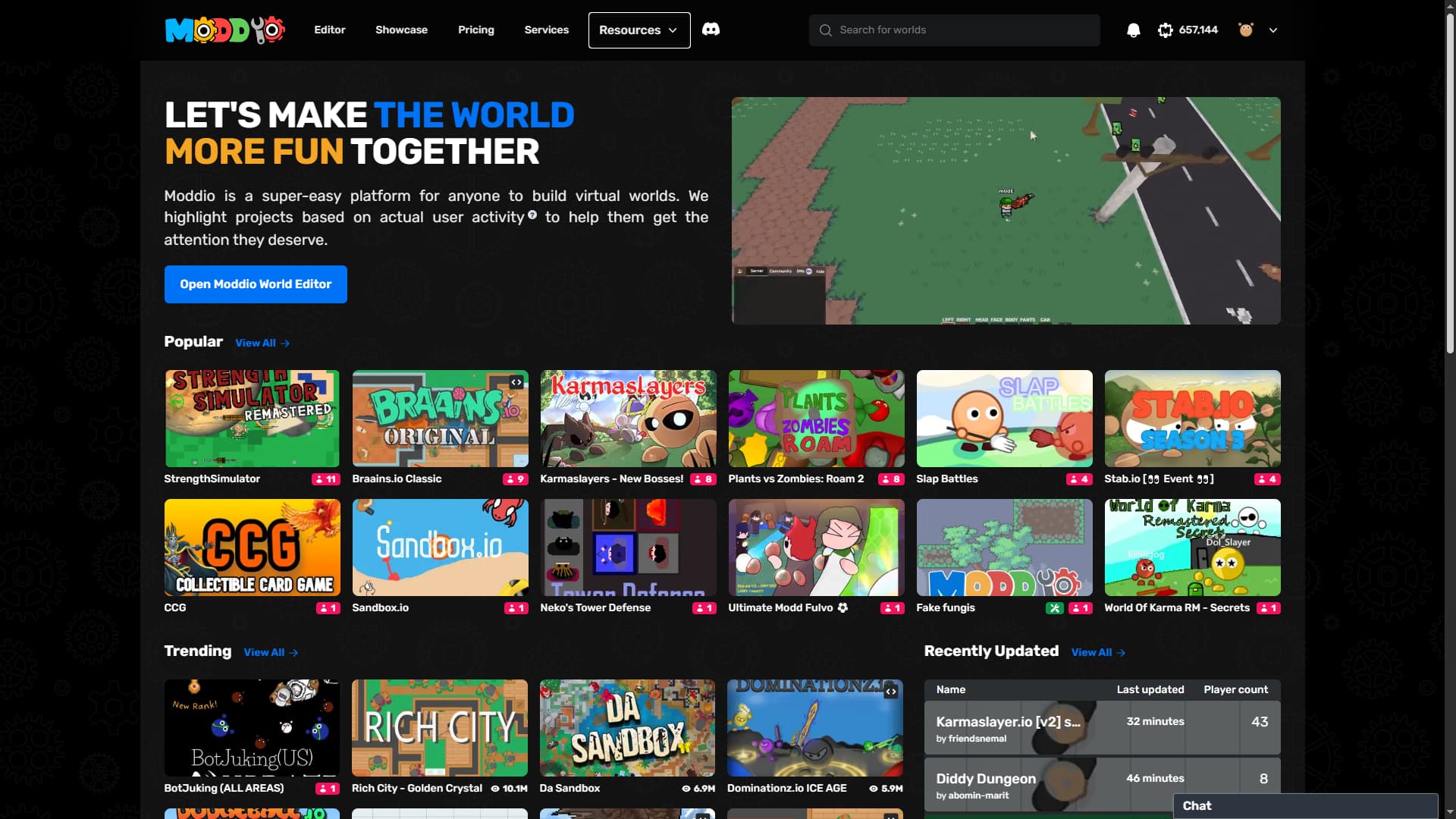This screenshot has width=1456, height=819.
Task: Click View All next to Recently Updated
Action: click(x=1098, y=652)
